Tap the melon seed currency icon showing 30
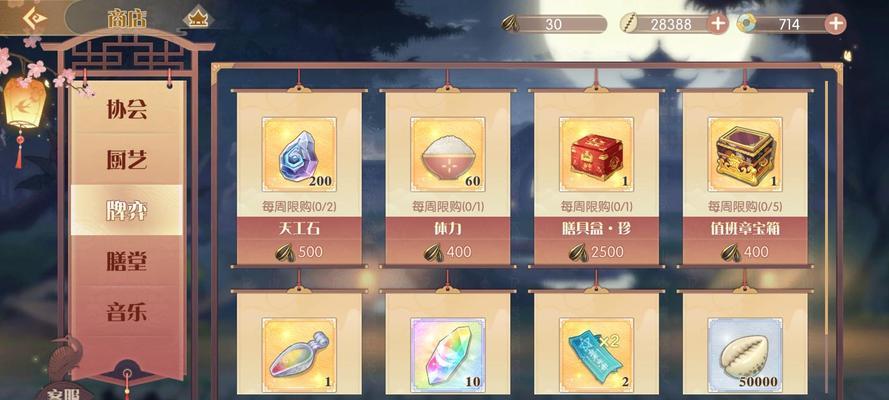The width and height of the screenshot is (889, 400). click(x=509, y=24)
